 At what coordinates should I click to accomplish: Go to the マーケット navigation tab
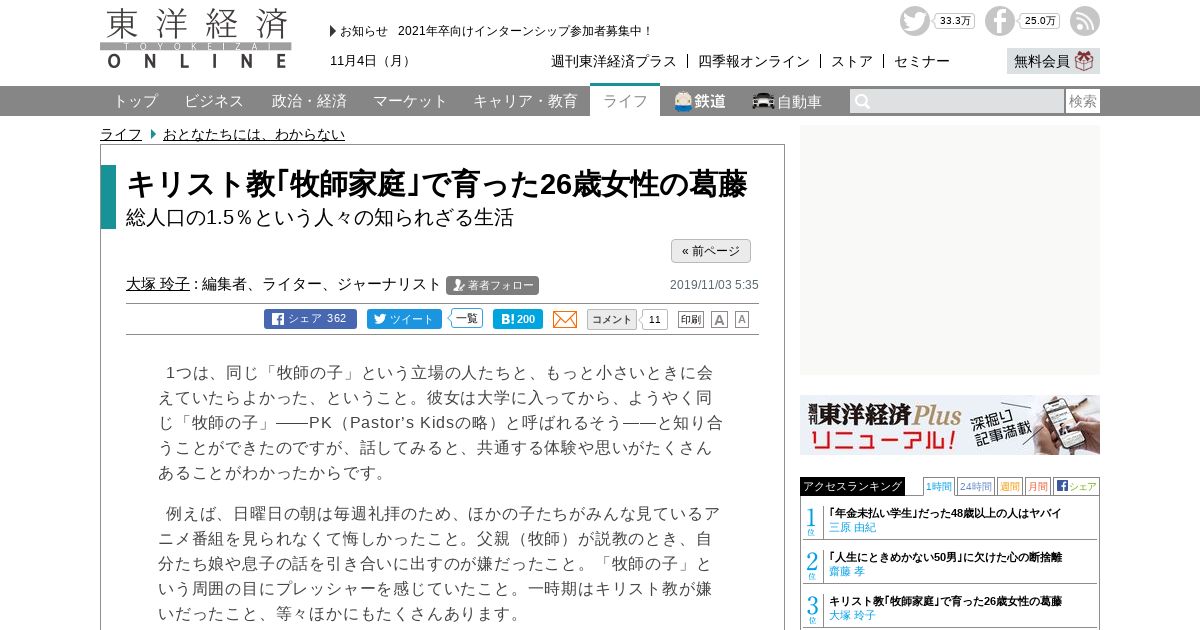tap(410, 101)
